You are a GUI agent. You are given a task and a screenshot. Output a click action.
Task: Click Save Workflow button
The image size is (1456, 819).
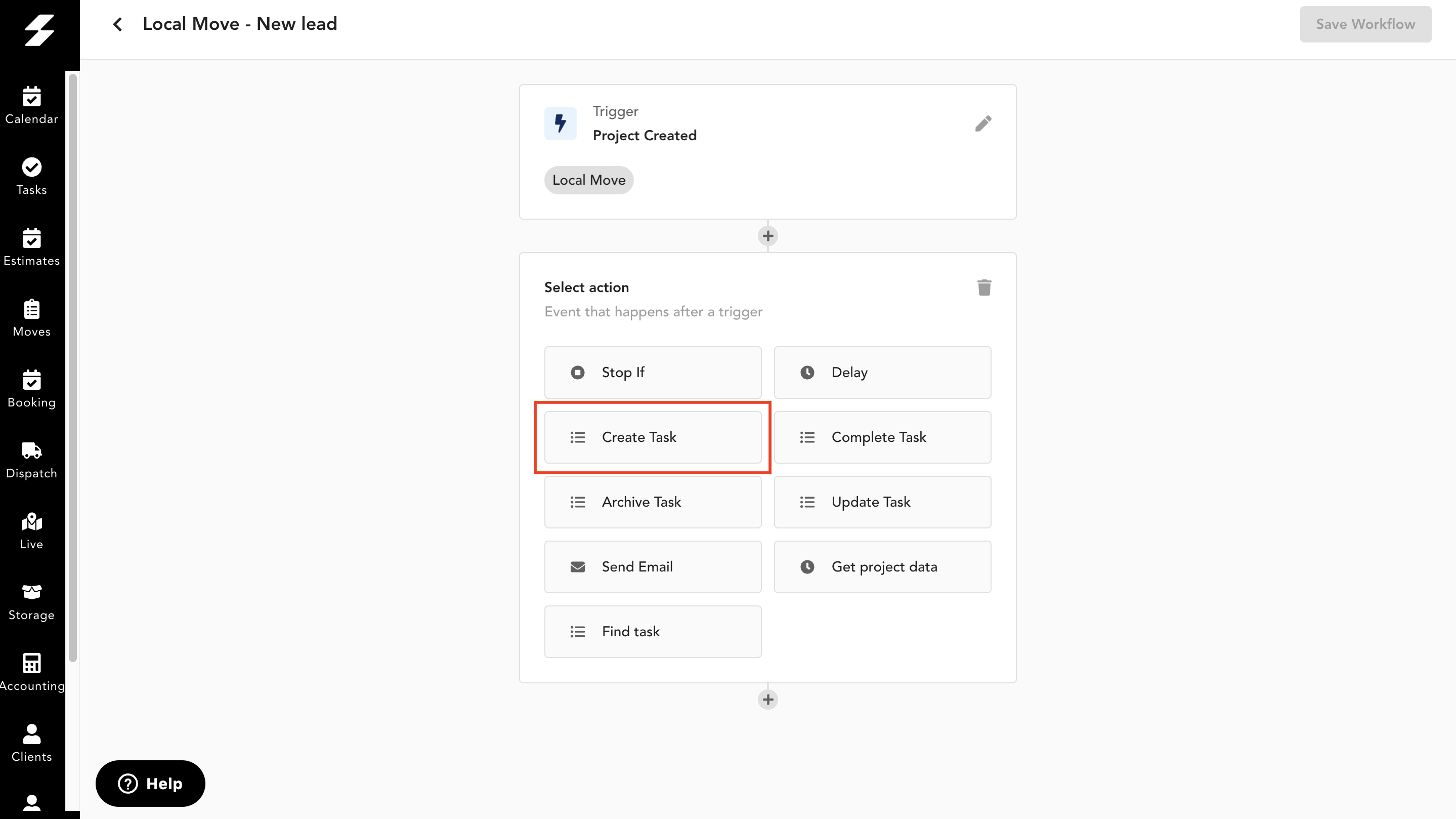[1366, 24]
